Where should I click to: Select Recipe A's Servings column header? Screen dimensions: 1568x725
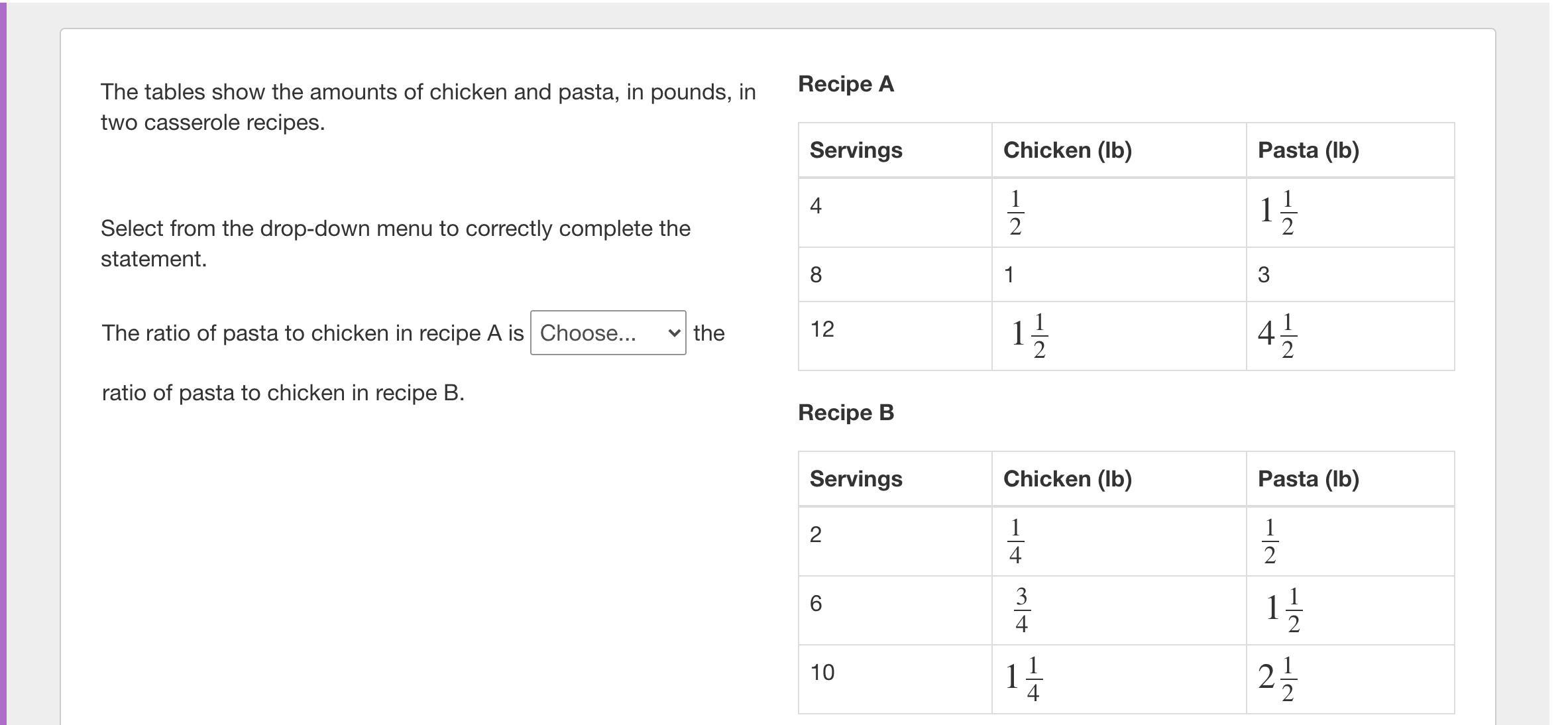[856, 150]
